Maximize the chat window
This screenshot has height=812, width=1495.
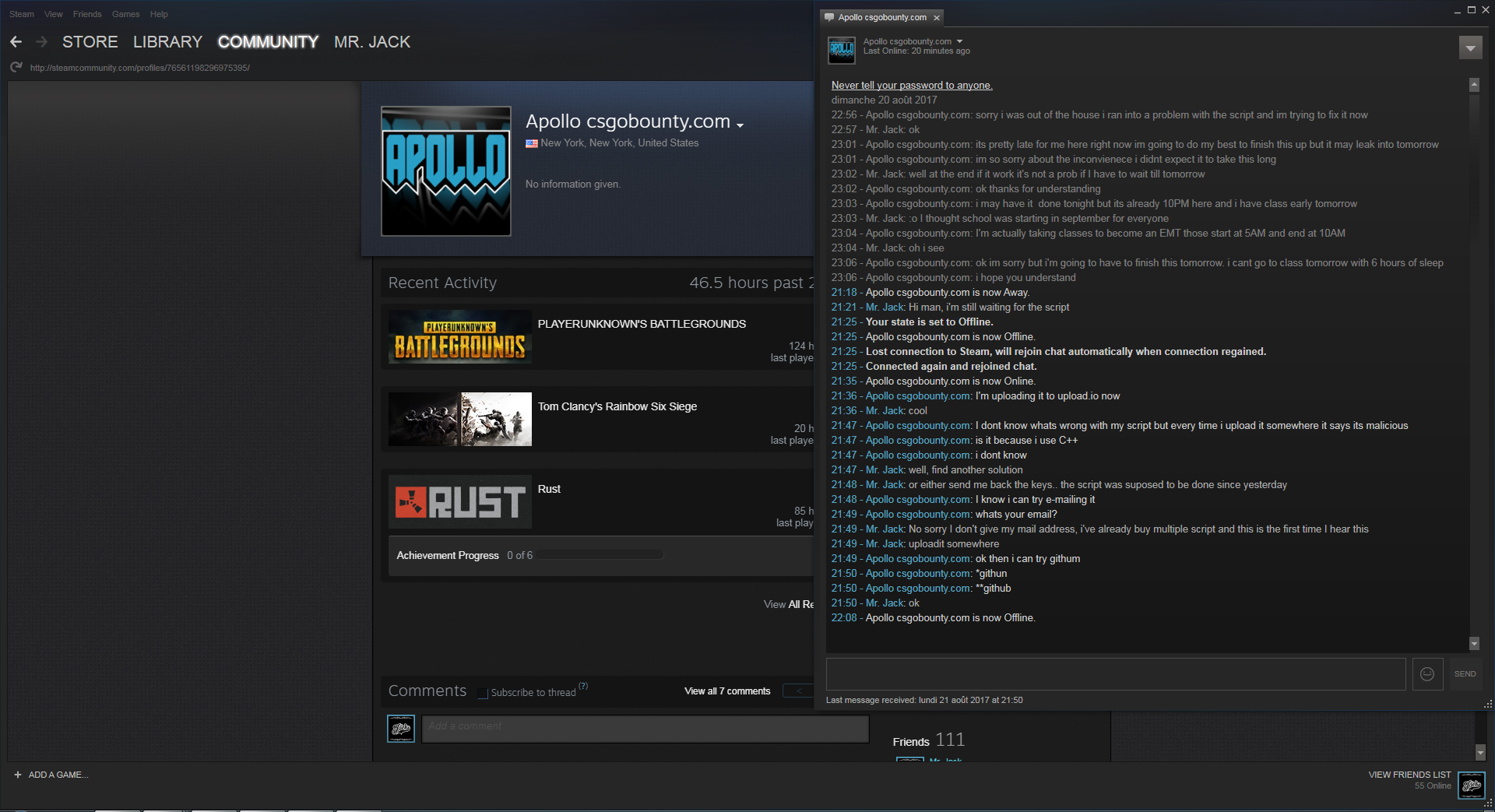[1472, 10]
